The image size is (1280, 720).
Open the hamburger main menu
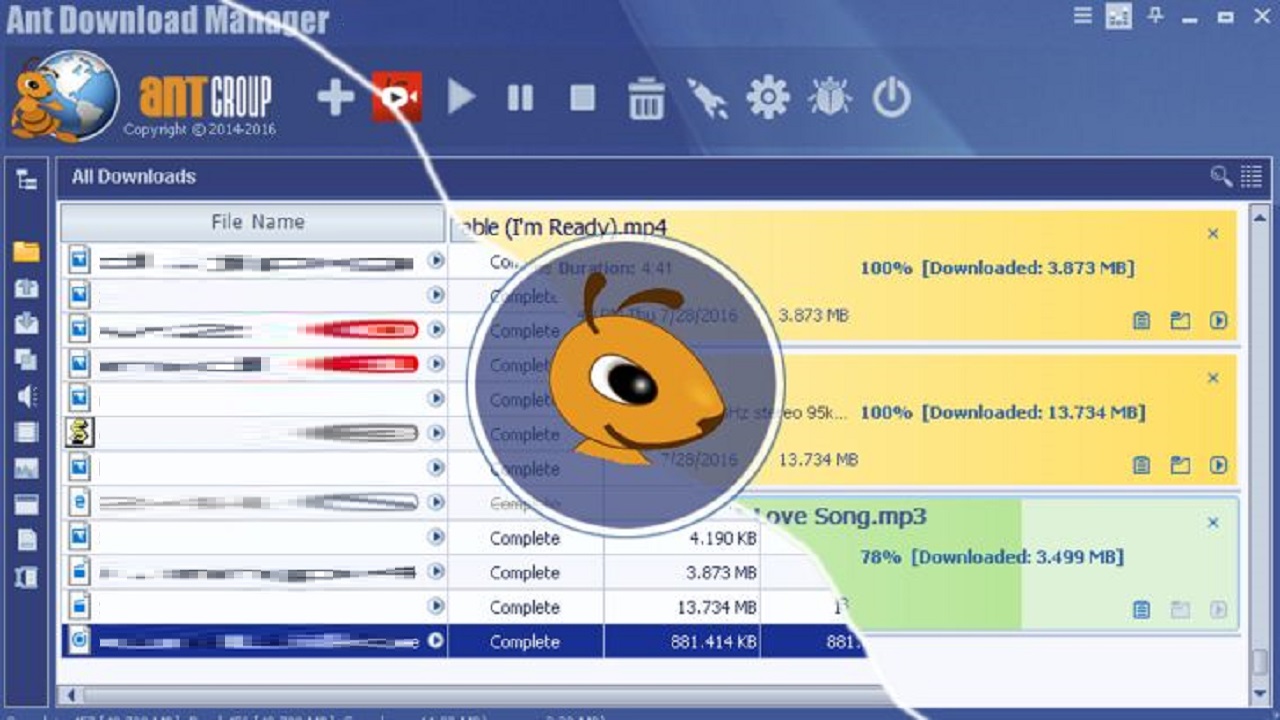point(1083,16)
